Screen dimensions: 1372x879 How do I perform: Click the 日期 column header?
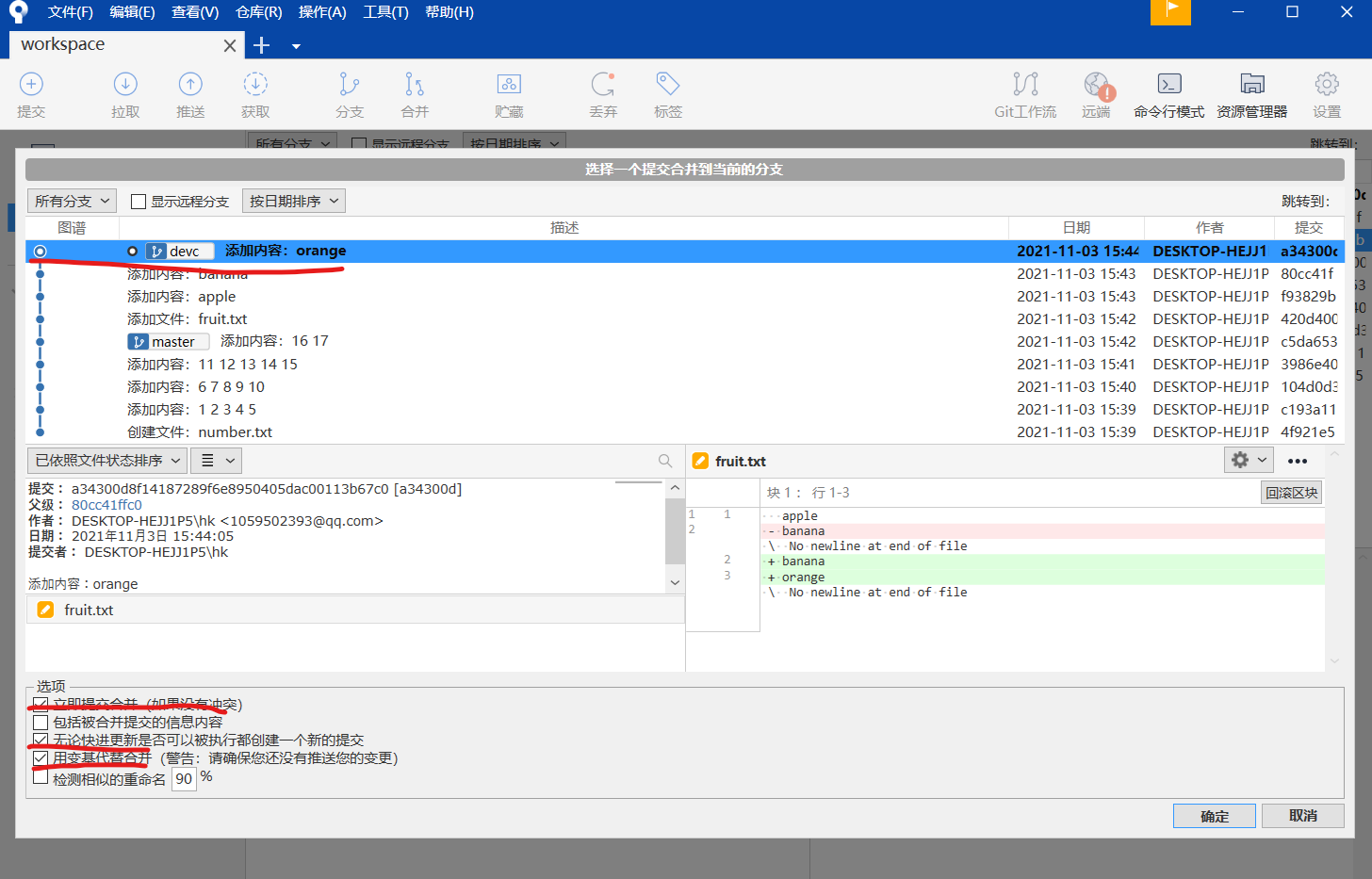click(1076, 228)
